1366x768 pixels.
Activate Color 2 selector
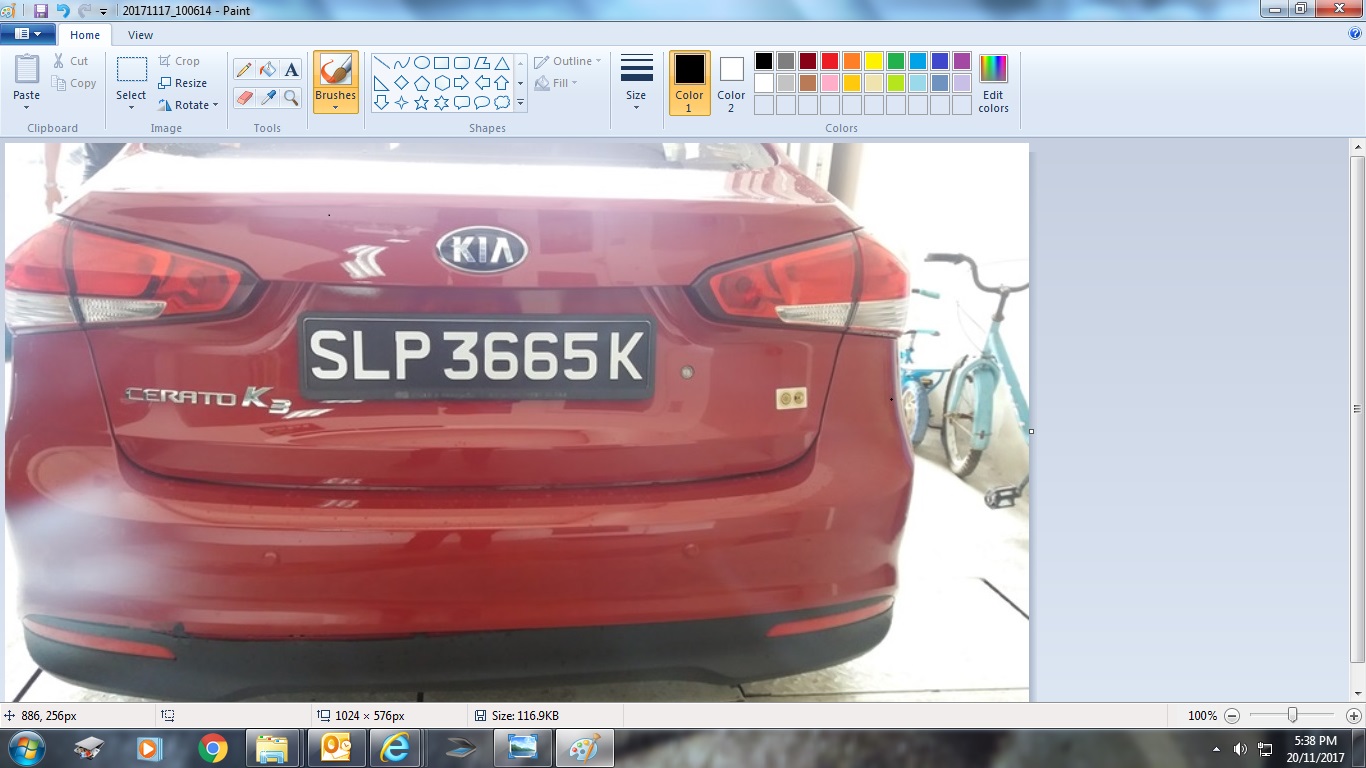(x=731, y=82)
